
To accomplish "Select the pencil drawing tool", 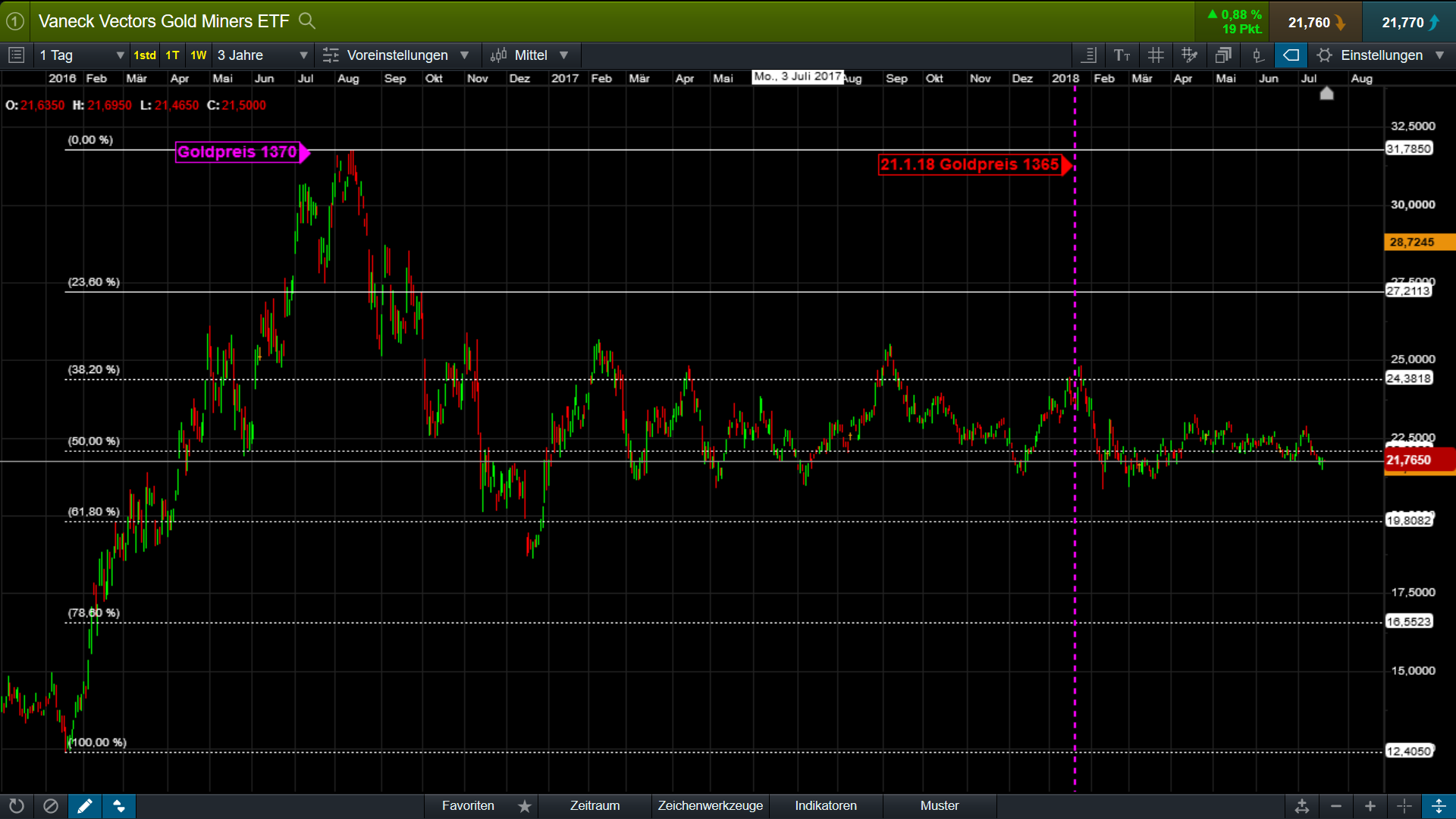I will point(85,806).
